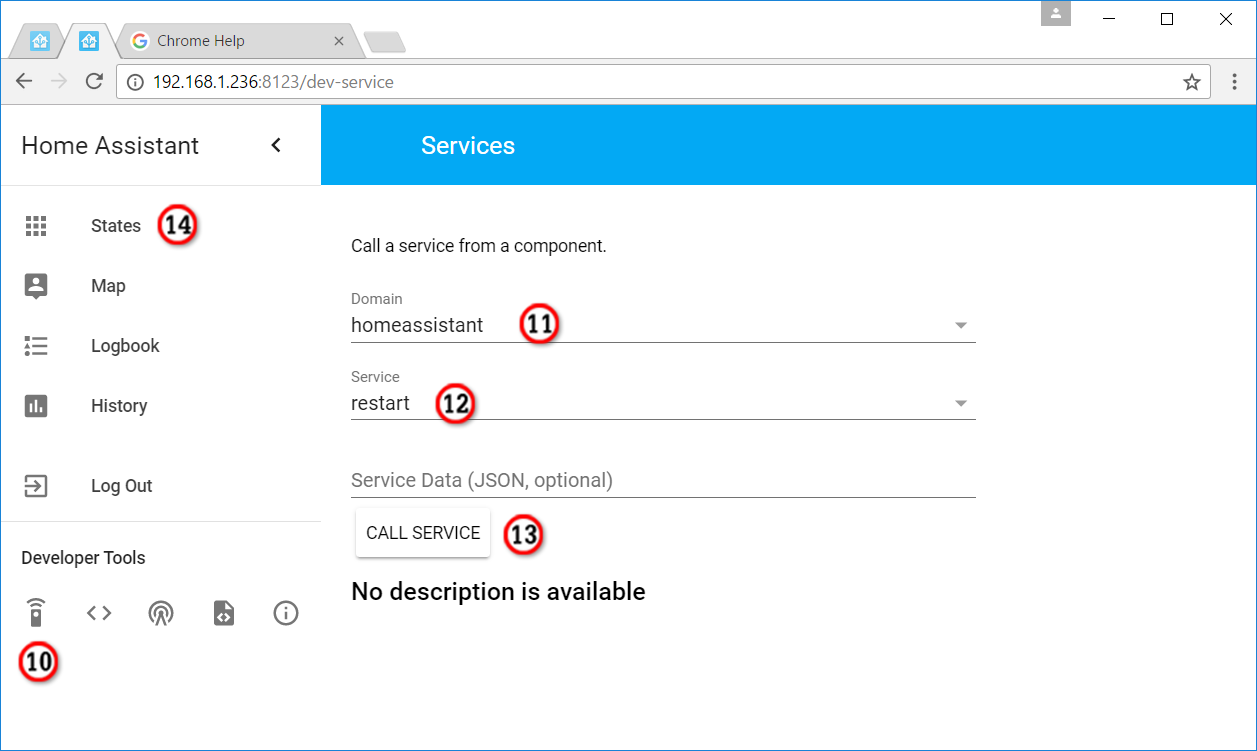1257x751 pixels.
Task: Select the second Home Assistant tab
Action: pos(89,41)
